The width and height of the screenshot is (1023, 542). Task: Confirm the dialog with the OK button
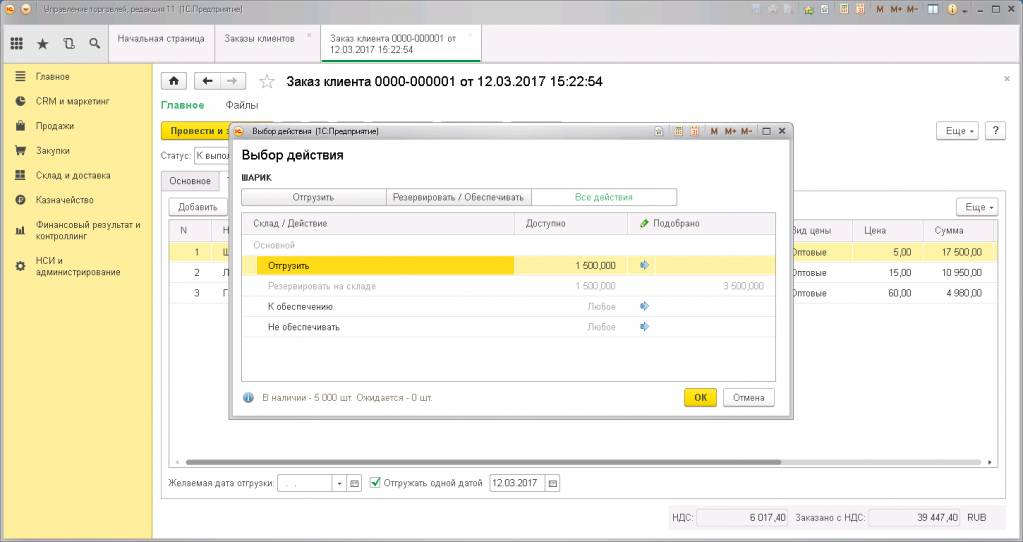(x=700, y=397)
